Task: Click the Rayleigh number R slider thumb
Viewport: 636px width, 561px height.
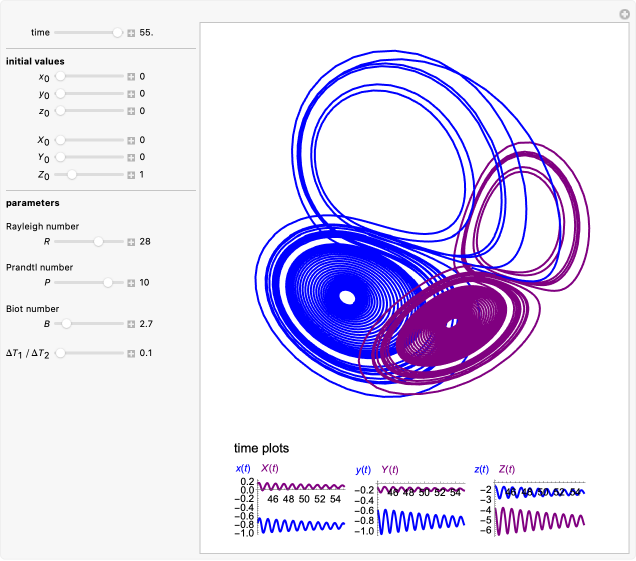Action: point(98,242)
